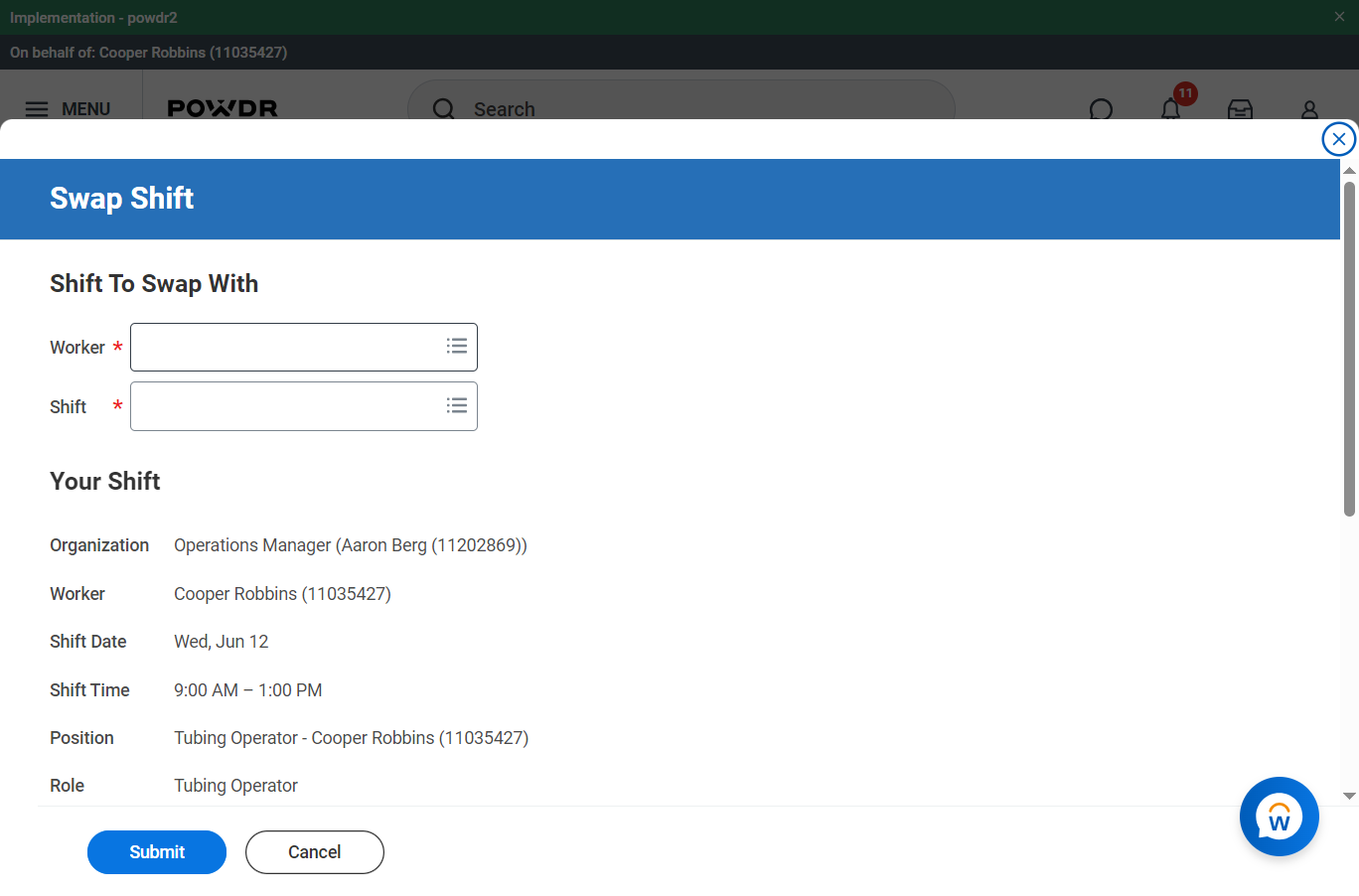
Task: Click the scroll down arrow
Action: [1349, 796]
